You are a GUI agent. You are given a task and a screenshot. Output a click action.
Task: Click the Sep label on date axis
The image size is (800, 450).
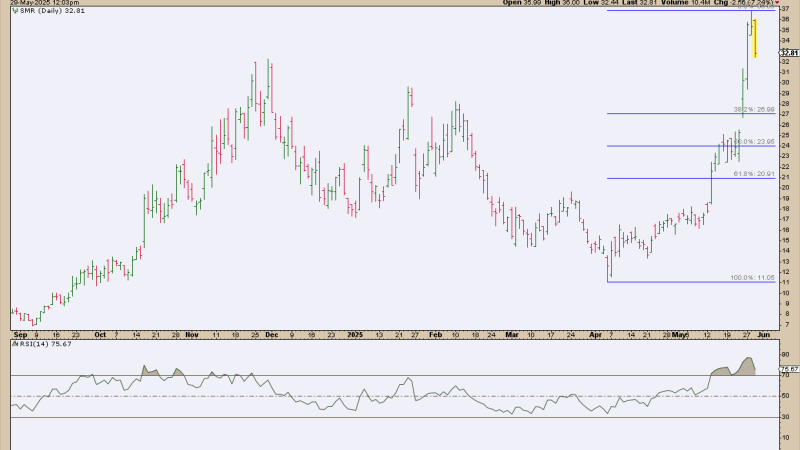(20, 335)
